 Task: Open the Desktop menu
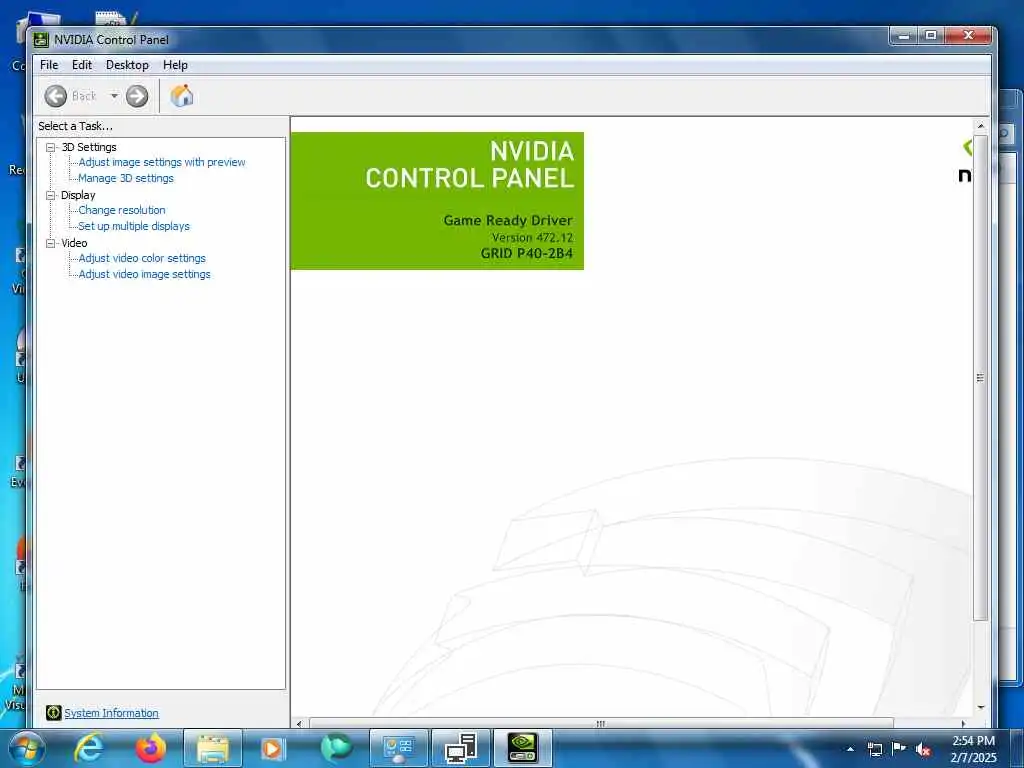(127, 65)
